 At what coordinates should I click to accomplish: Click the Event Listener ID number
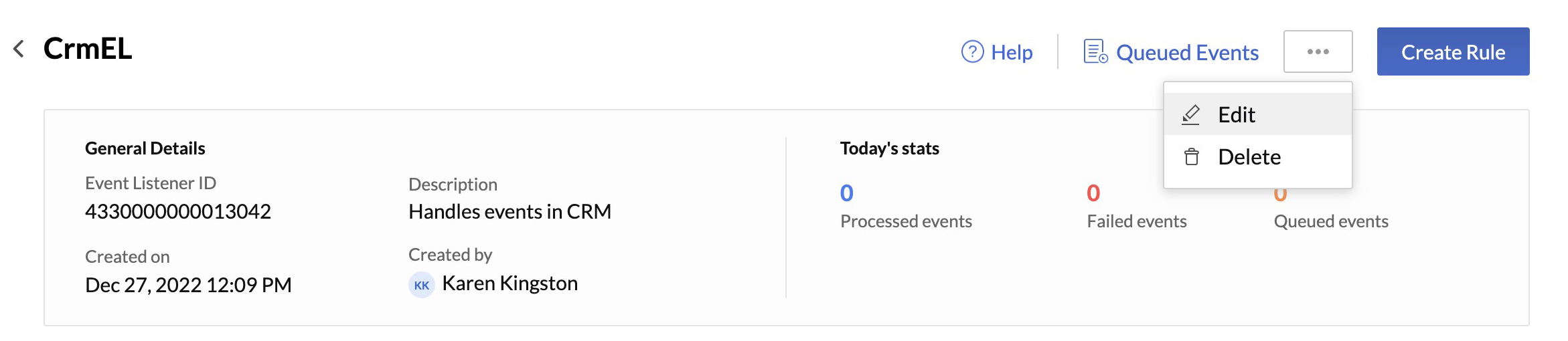pyautogui.click(x=178, y=211)
